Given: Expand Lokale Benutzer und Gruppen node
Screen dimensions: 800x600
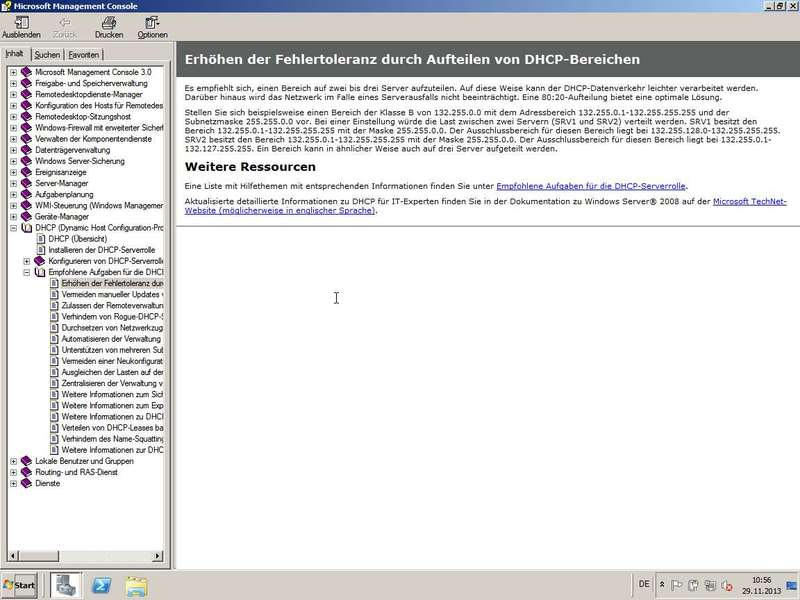Looking at the screenshot, I should click(14, 461).
